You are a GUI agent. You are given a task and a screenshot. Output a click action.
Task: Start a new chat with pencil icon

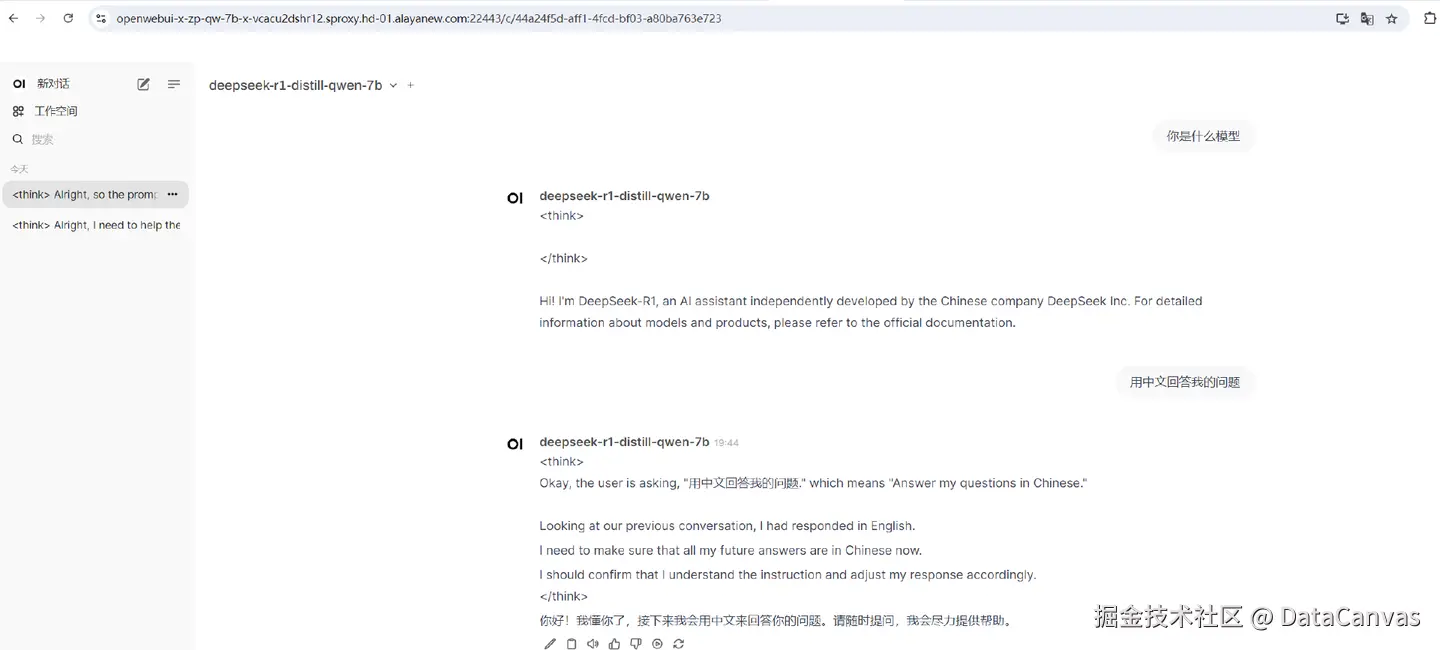[x=144, y=84]
